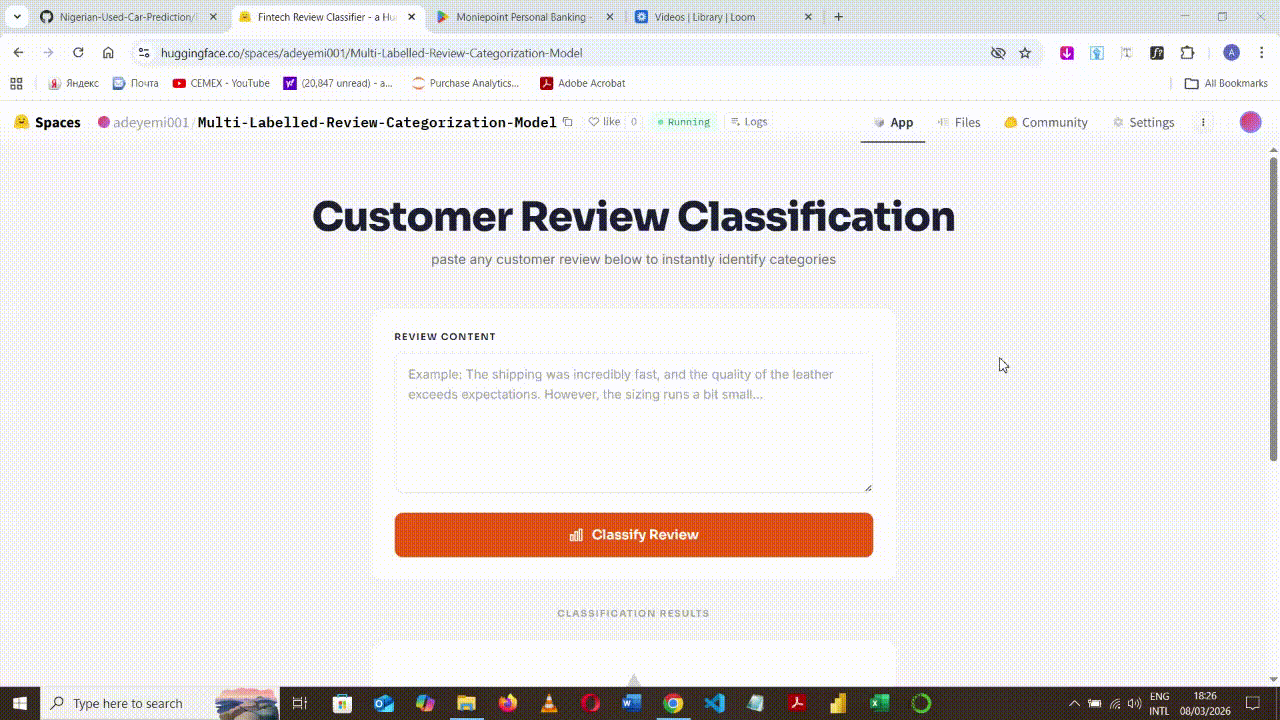Click the Windows taskbar search box
This screenshot has height=720, width=1280.
[x=160, y=703]
